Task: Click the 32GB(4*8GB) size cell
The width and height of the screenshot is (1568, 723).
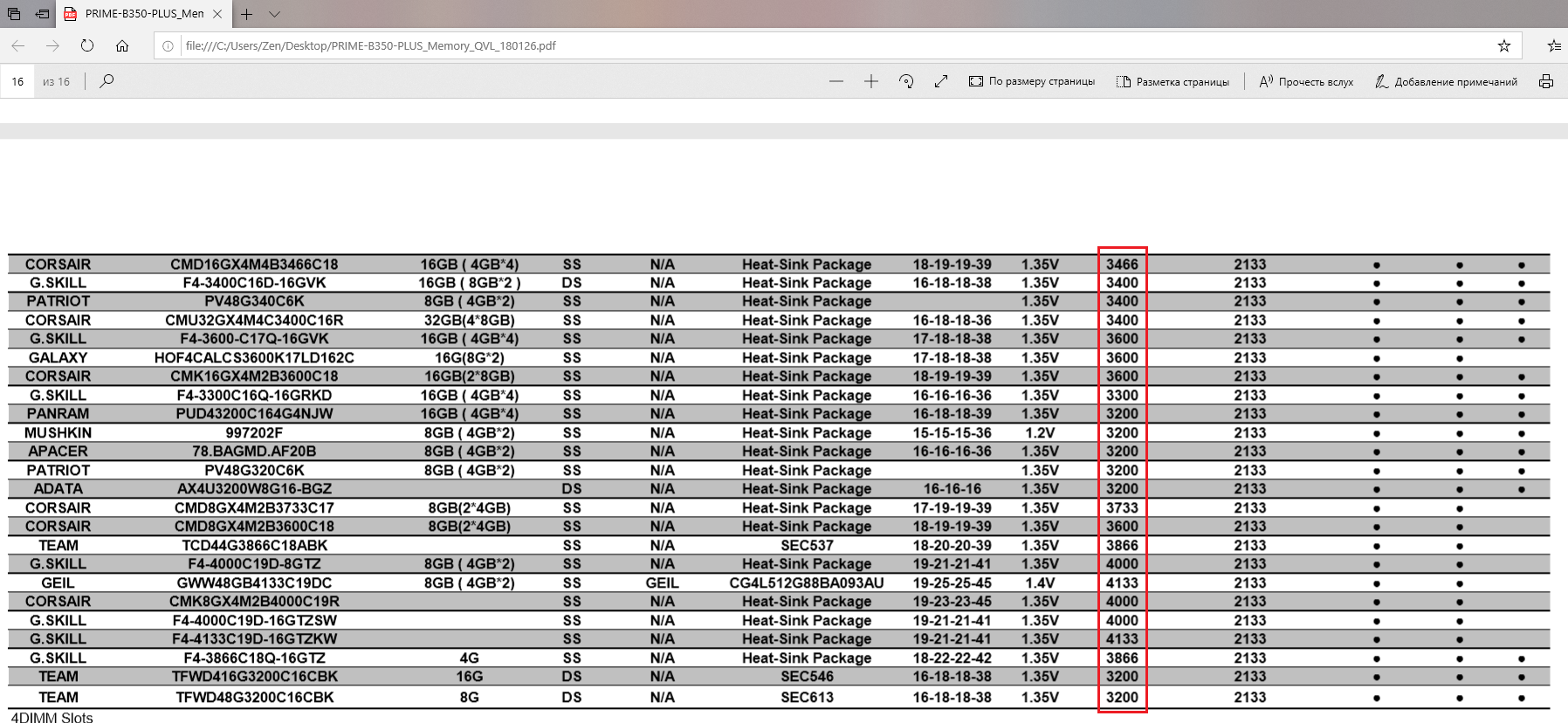Action: [x=469, y=320]
